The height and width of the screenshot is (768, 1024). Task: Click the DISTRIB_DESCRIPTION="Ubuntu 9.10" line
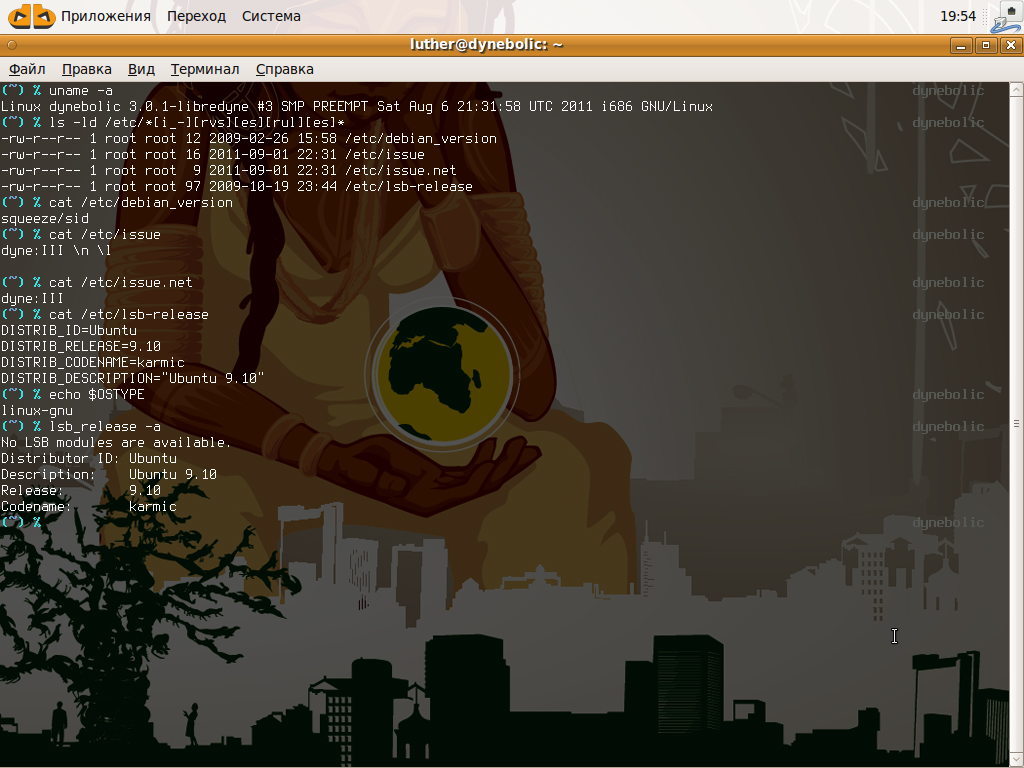tap(133, 379)
